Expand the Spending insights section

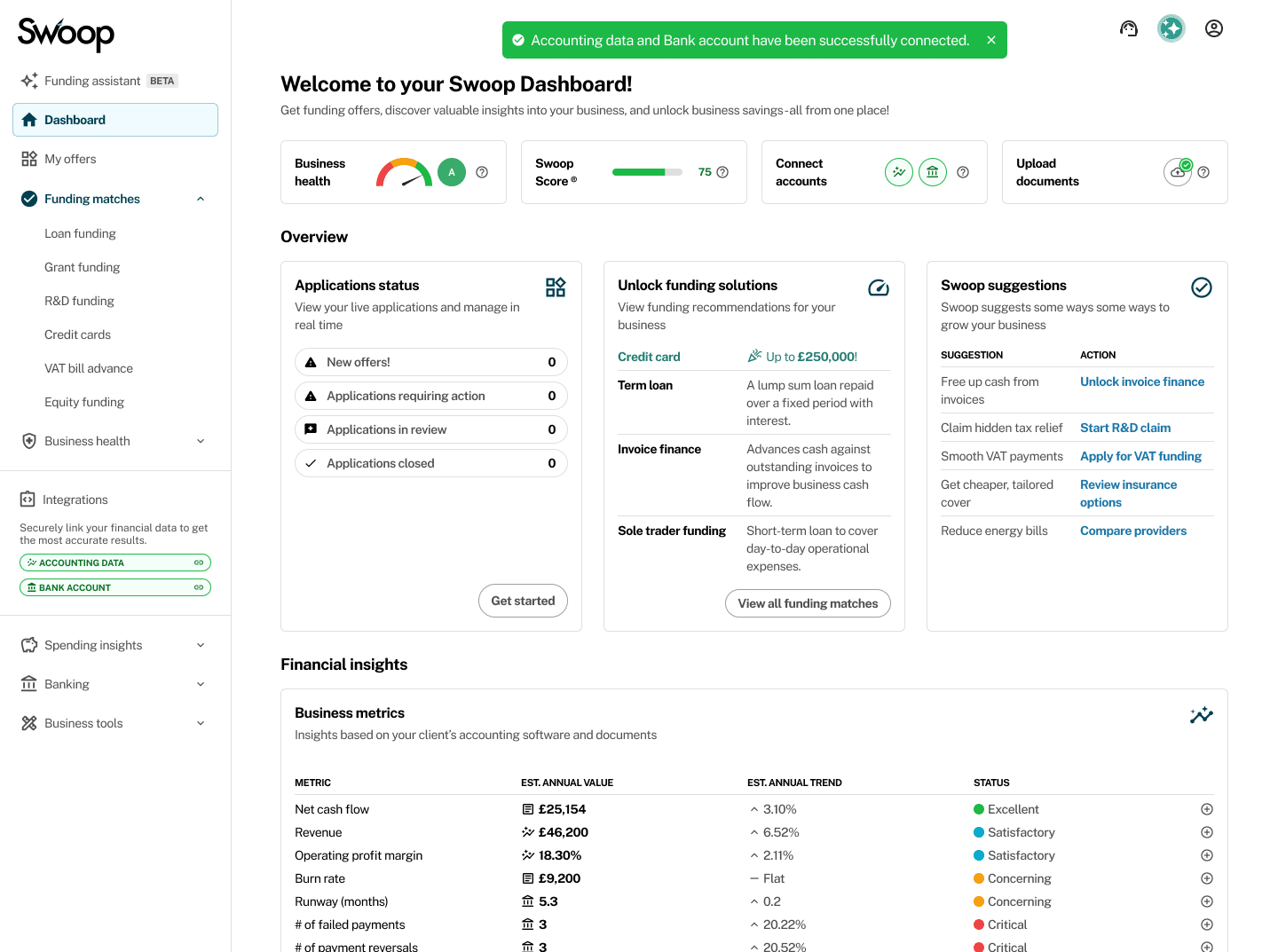coord(201,645)
